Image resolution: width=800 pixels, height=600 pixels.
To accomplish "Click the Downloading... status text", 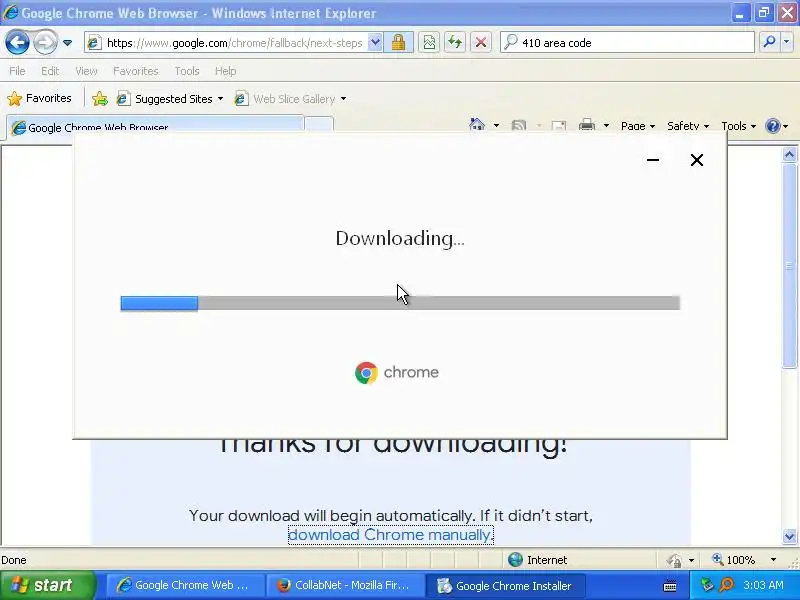I will pos(400,239).
